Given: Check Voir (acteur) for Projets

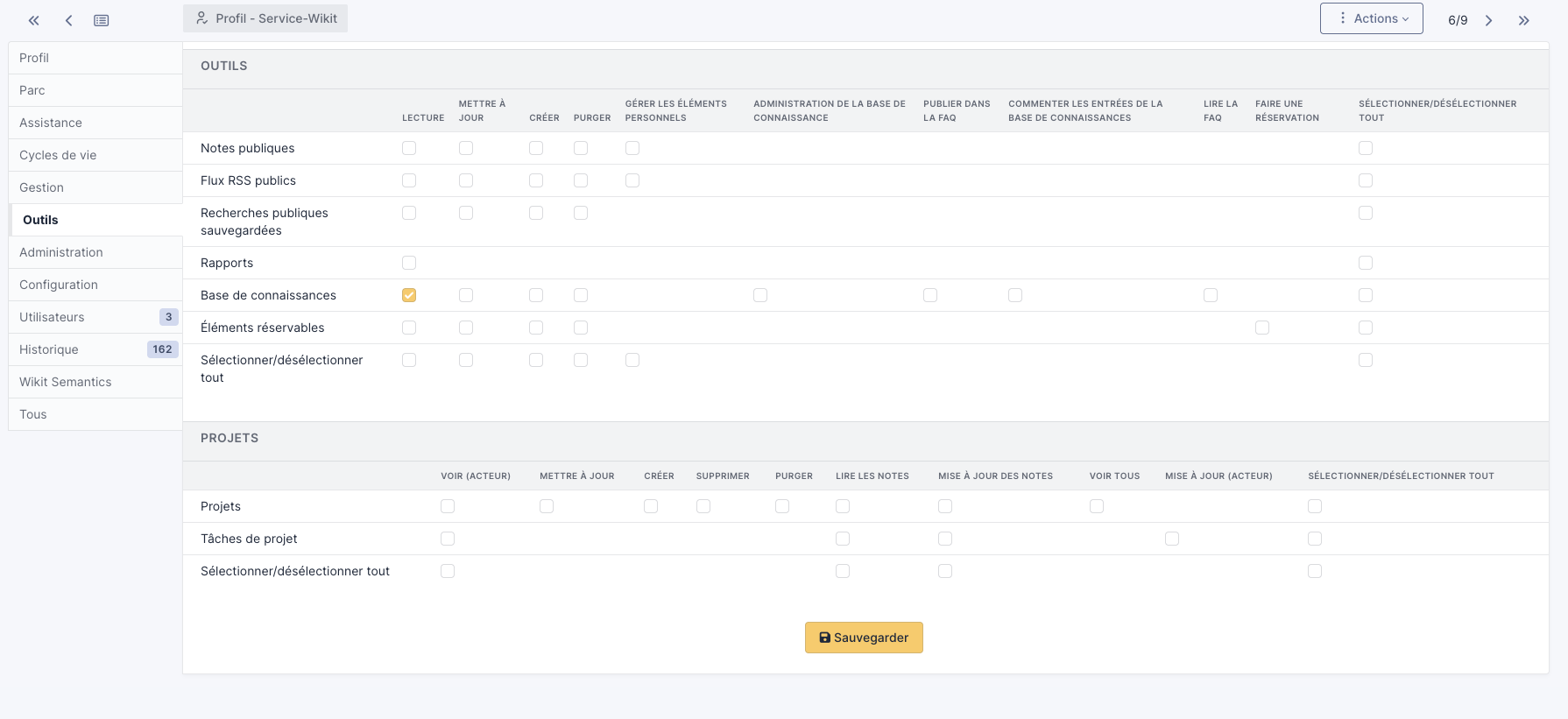Looking at the screenshot, I should pos(448,506).
